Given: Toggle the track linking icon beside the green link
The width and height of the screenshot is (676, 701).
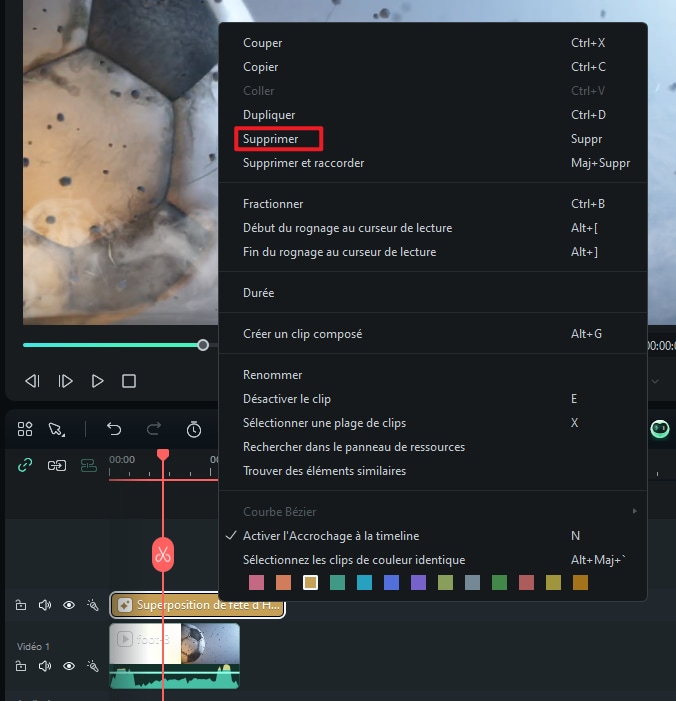Looking at the screenshot, I should click(57, 465).
